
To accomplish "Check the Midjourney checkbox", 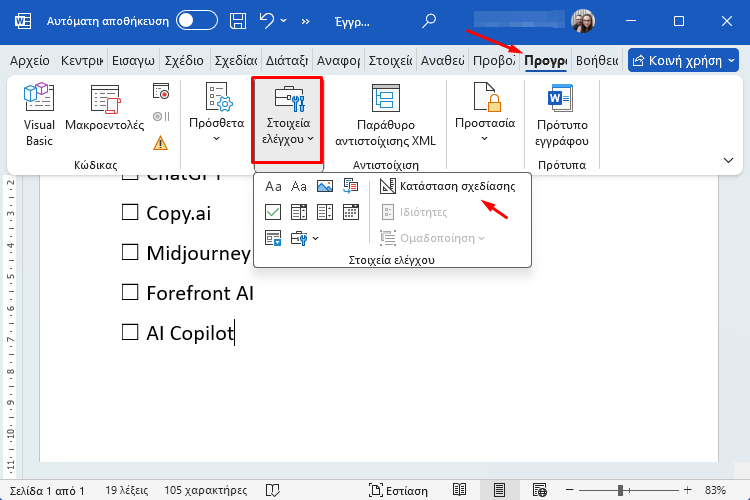I will [x=130, y=252].
